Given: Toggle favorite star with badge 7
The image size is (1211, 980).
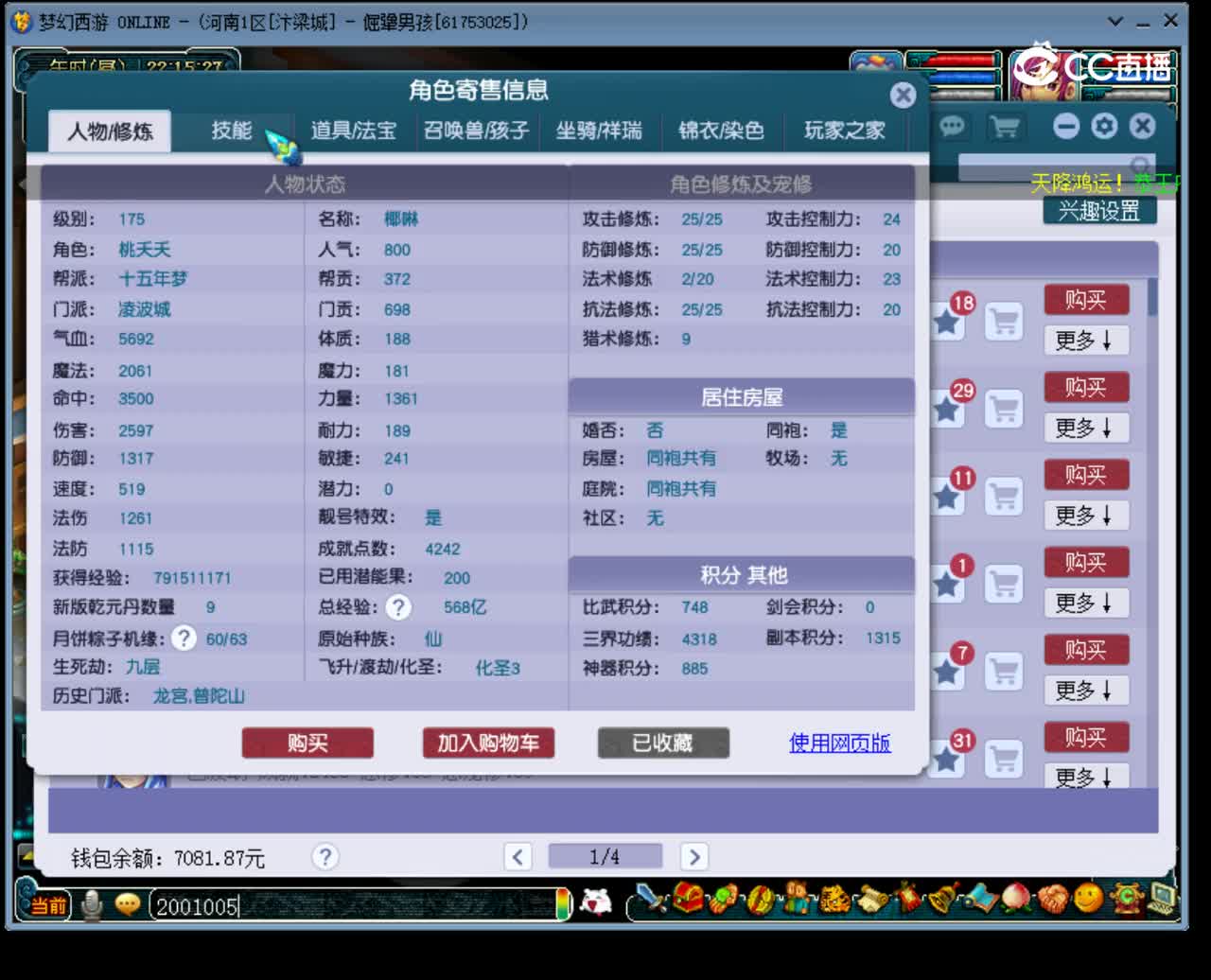Looking at the screenshot, I should (x=946, y=672).
